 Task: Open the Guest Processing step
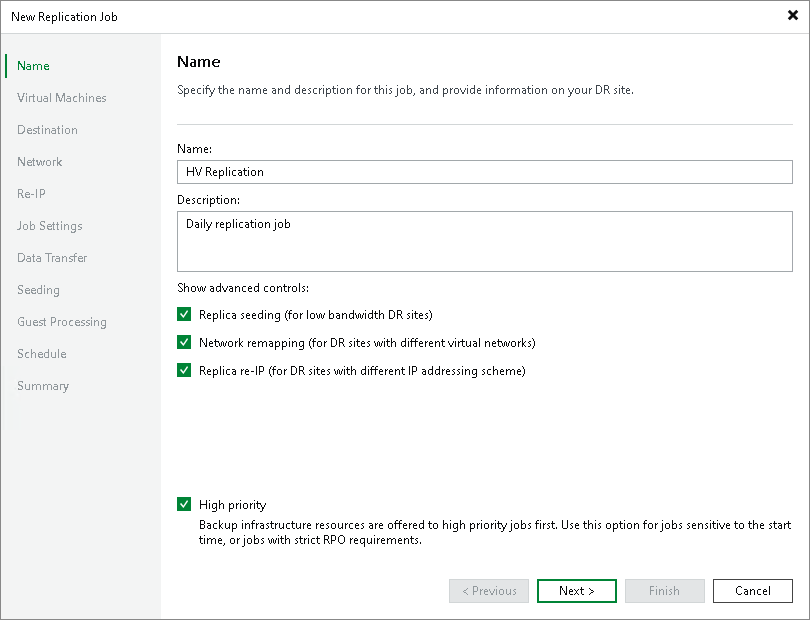coord(62,322)
